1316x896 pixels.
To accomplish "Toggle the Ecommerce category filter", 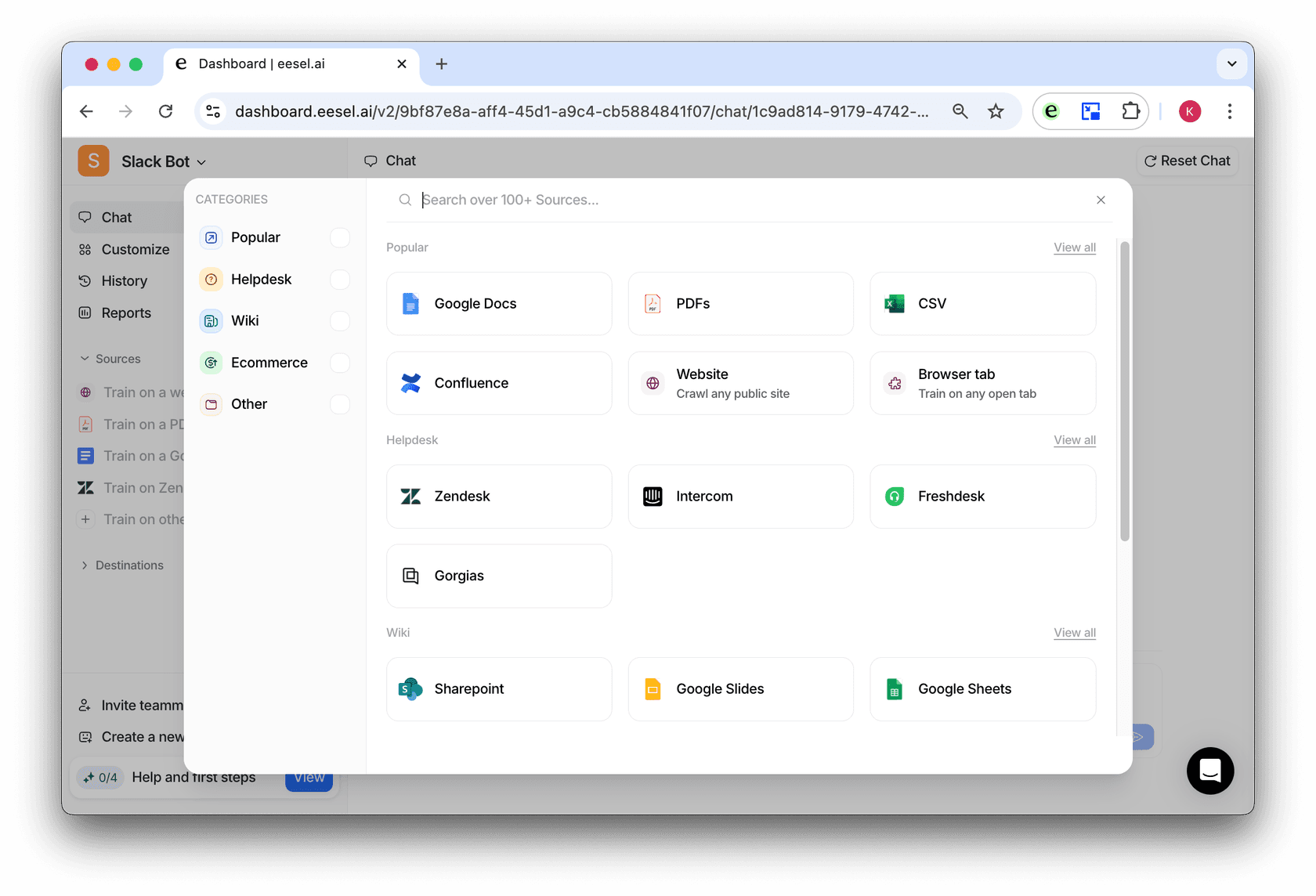I will pyautogui.click(x=339, y=362).
